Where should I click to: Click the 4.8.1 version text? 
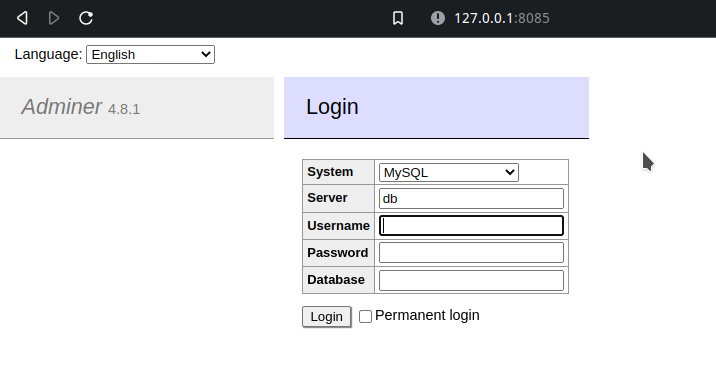[124, 110]
